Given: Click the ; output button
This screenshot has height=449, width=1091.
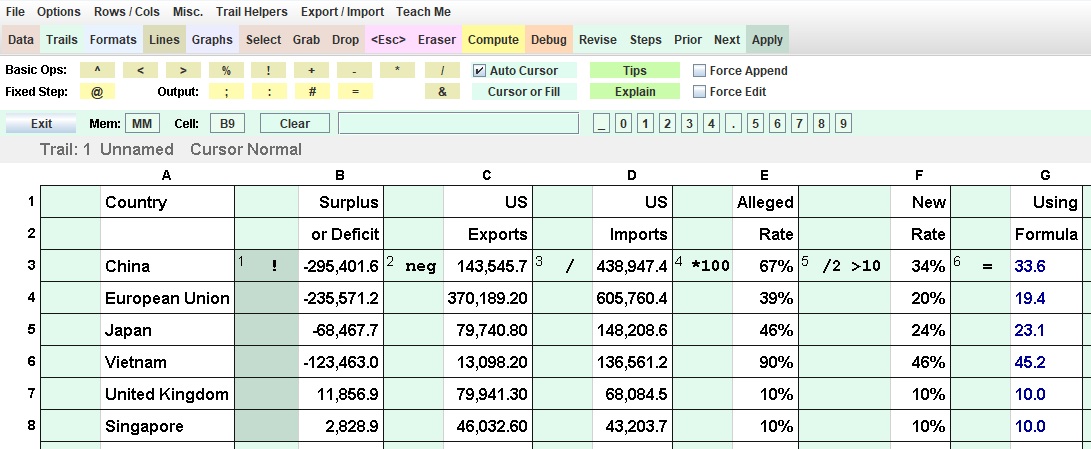Looking at the screenshot, I should tap(226, 91).
